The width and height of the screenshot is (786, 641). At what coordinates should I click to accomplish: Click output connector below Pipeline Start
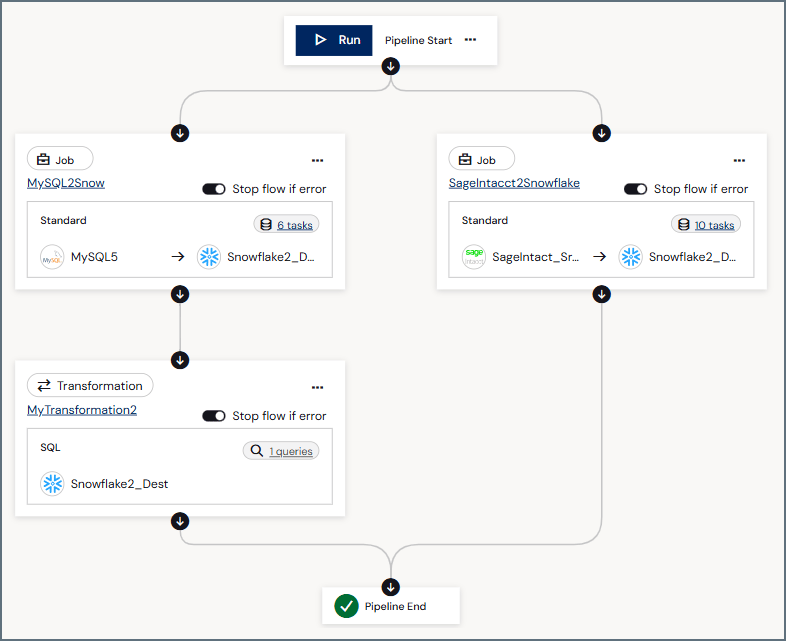(390, 66)
